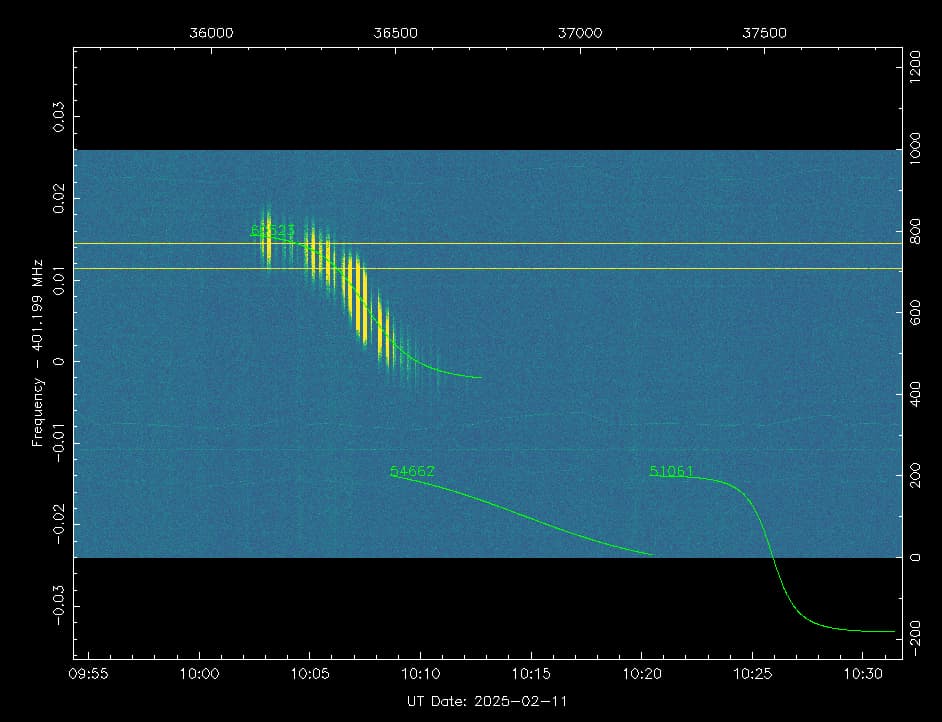Click the 1200 right axis tick label
Image resolution: width=942 pixels, height=722 pixels.
pos(916,69)
